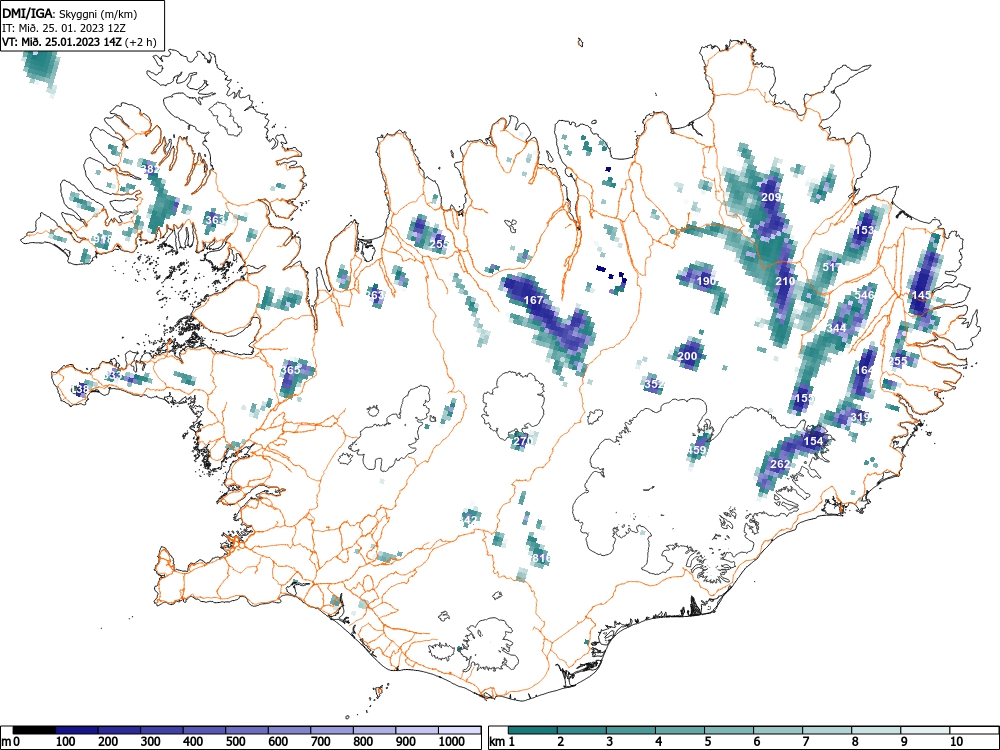1000x750 pixels.
Task: Click the visibility value 816 in the south
Action: tap(540, 558)
